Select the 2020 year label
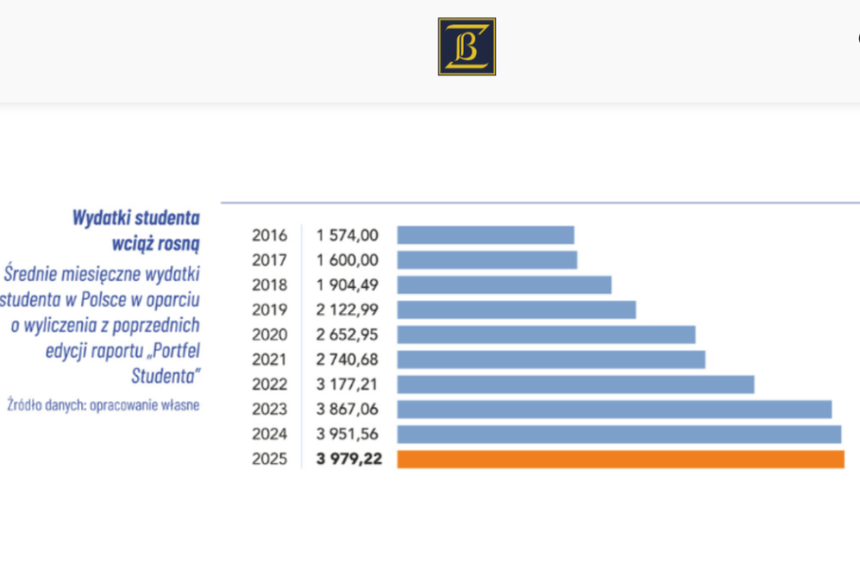Screen dimensions: 860x573 click(x=269, y=334)
